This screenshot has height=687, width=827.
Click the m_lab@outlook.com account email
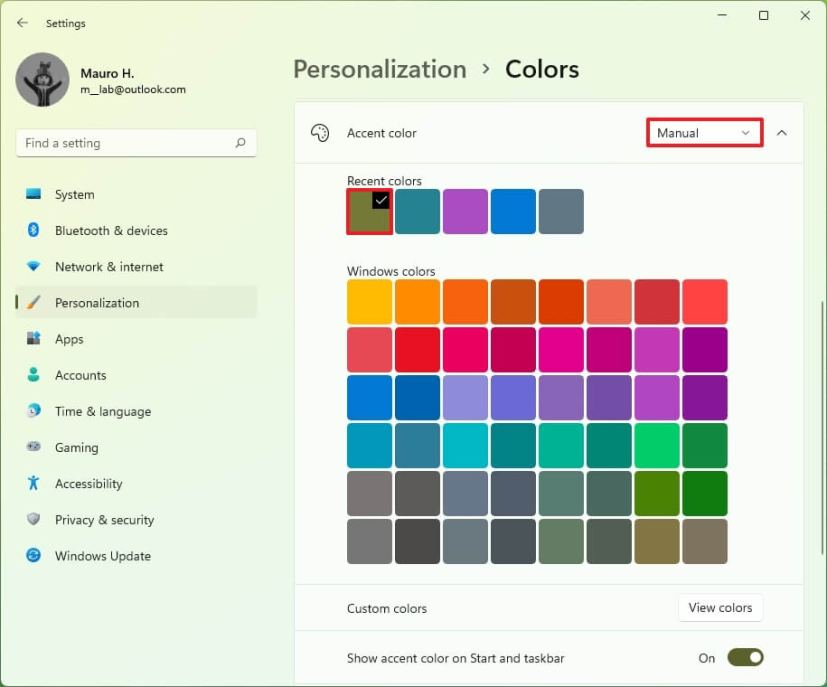[x=133, y=90]
